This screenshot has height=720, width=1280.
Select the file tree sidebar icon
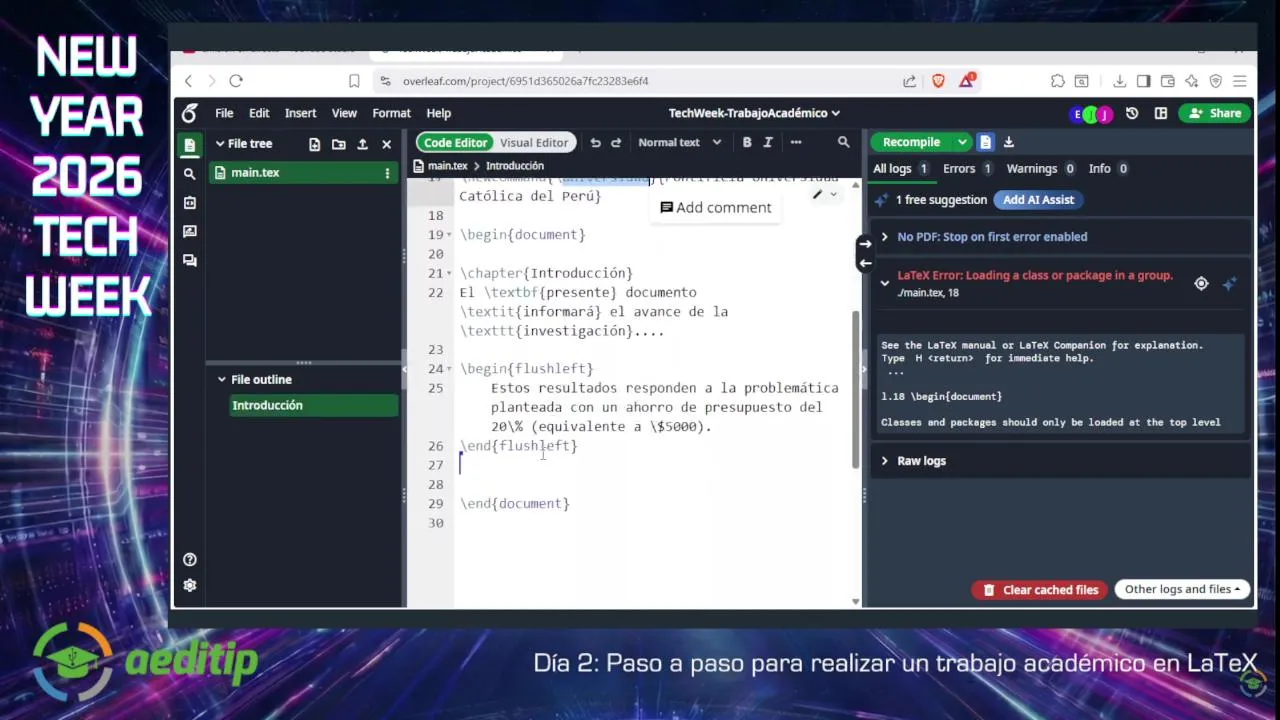190,145
